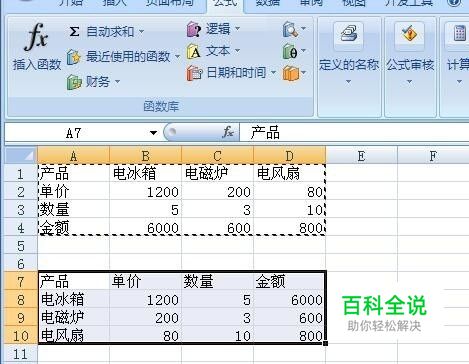Click cell B2 with value 1200
469x364 pixels.
(x=145, y=191)
